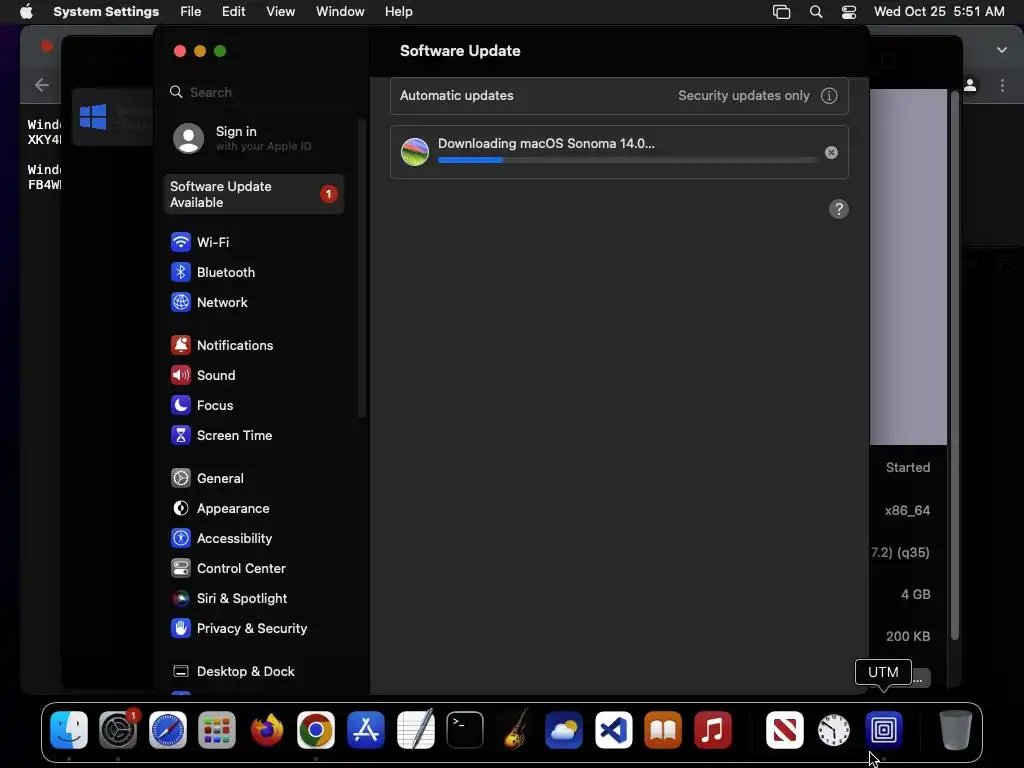Open the System Settings menu
This screenshot has height=768, width=1024.
(106, 12)
